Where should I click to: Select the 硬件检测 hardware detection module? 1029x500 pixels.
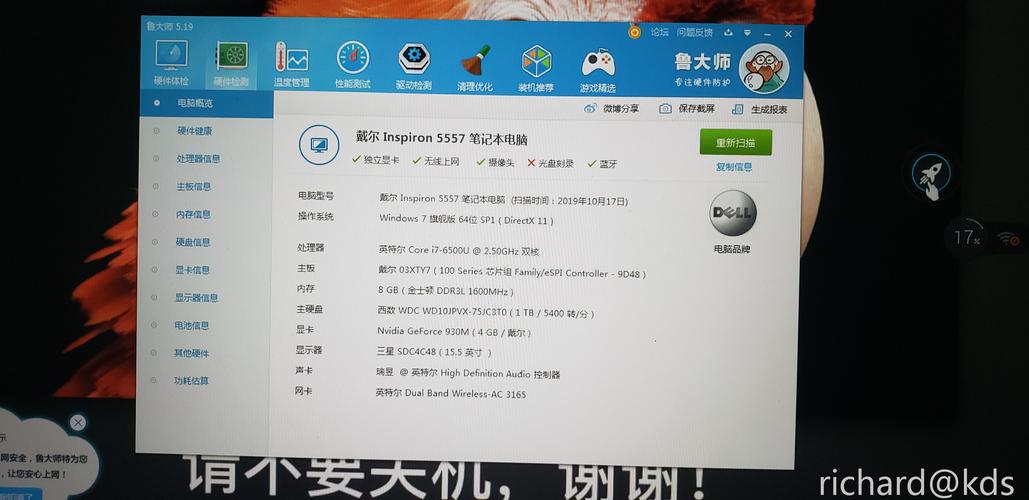tap(231, 64)
